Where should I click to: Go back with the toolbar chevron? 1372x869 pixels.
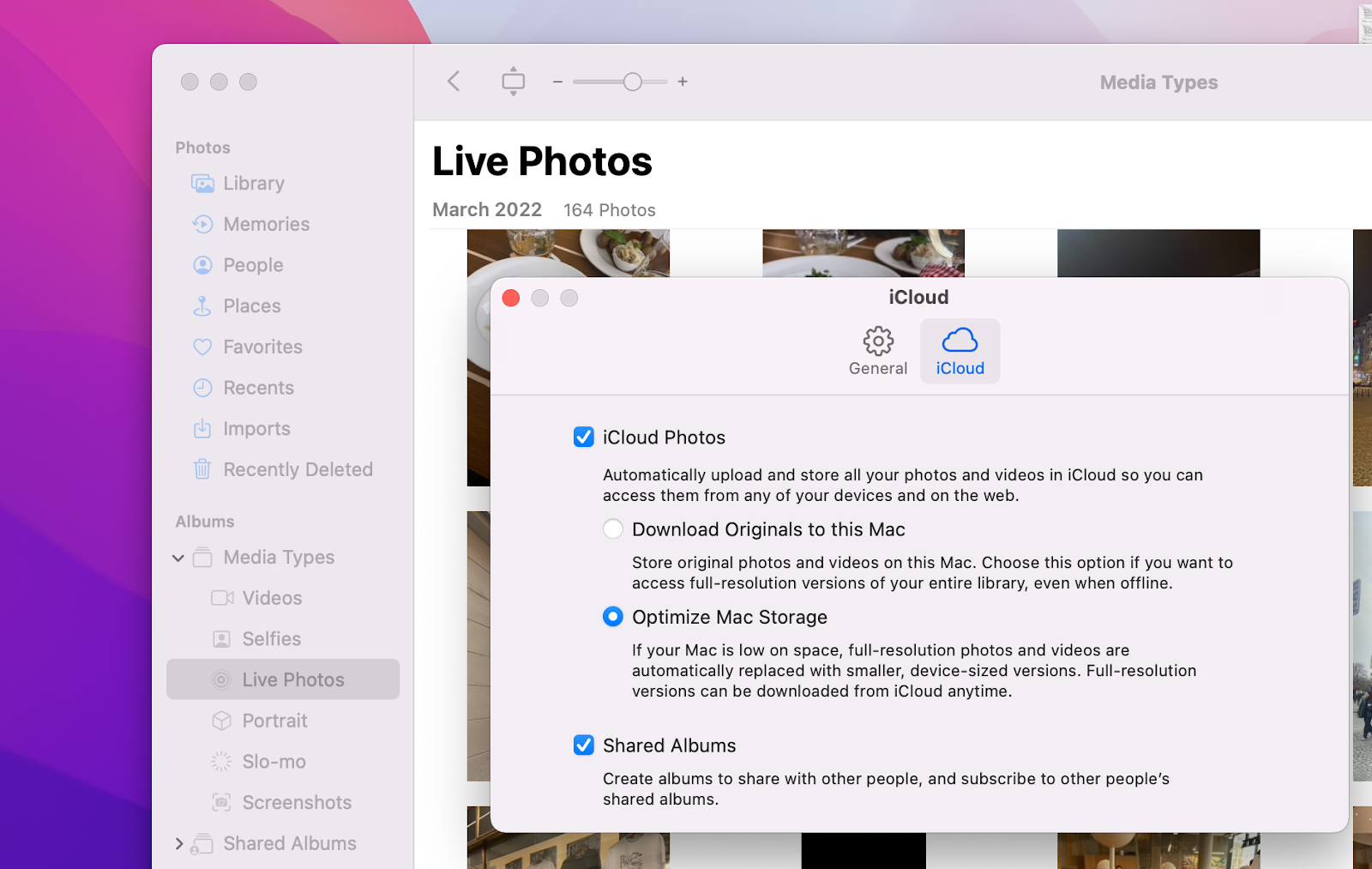pos(454,81)
